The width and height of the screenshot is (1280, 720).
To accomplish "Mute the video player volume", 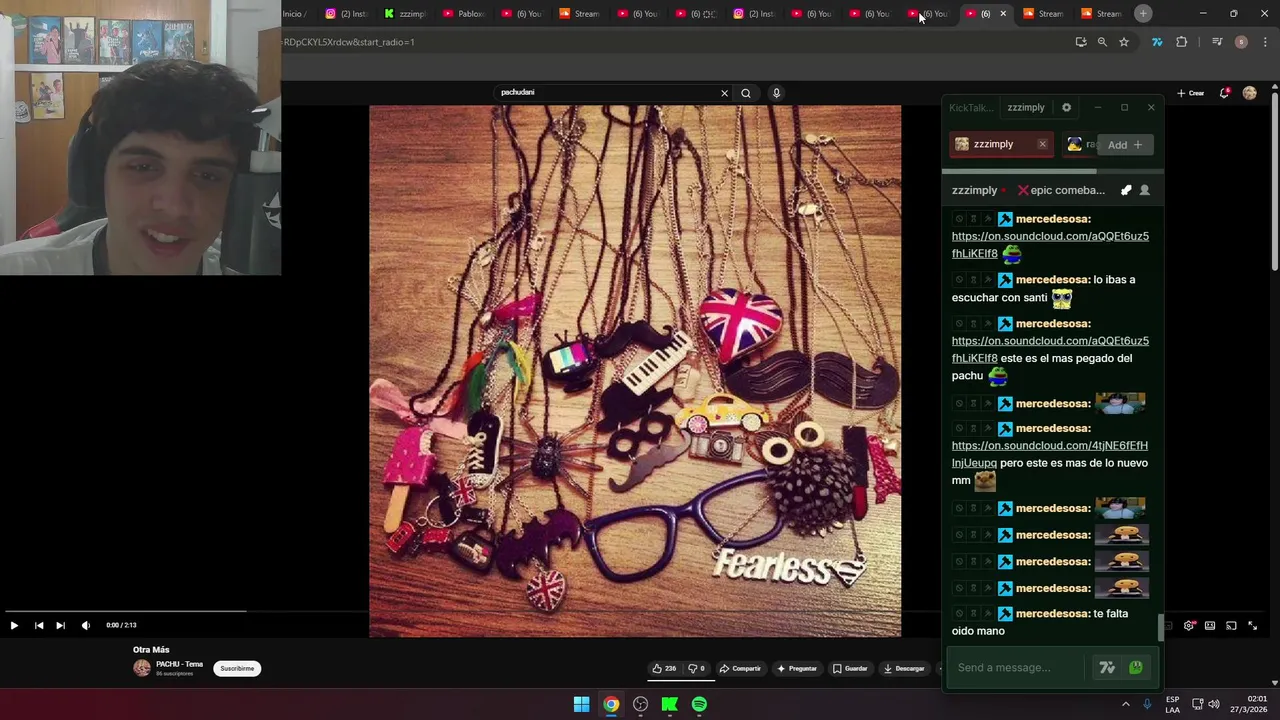I will click(x=86, y=625).
